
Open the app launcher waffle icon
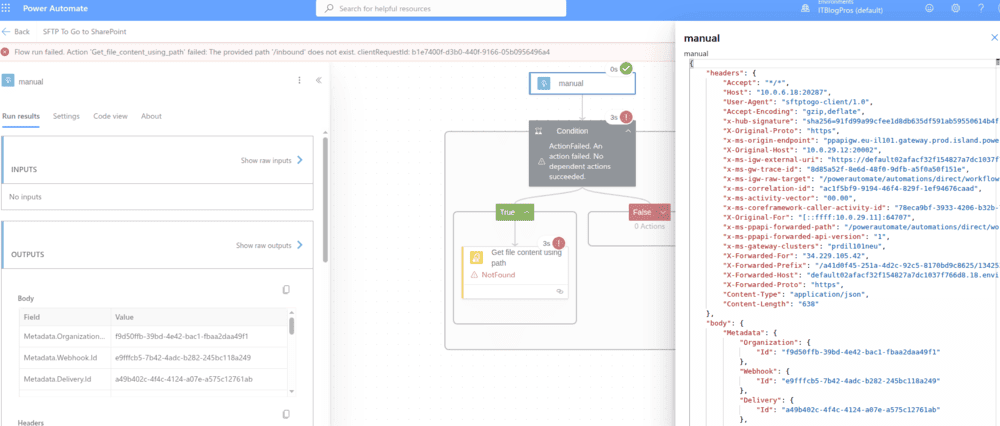pos(6,8)
